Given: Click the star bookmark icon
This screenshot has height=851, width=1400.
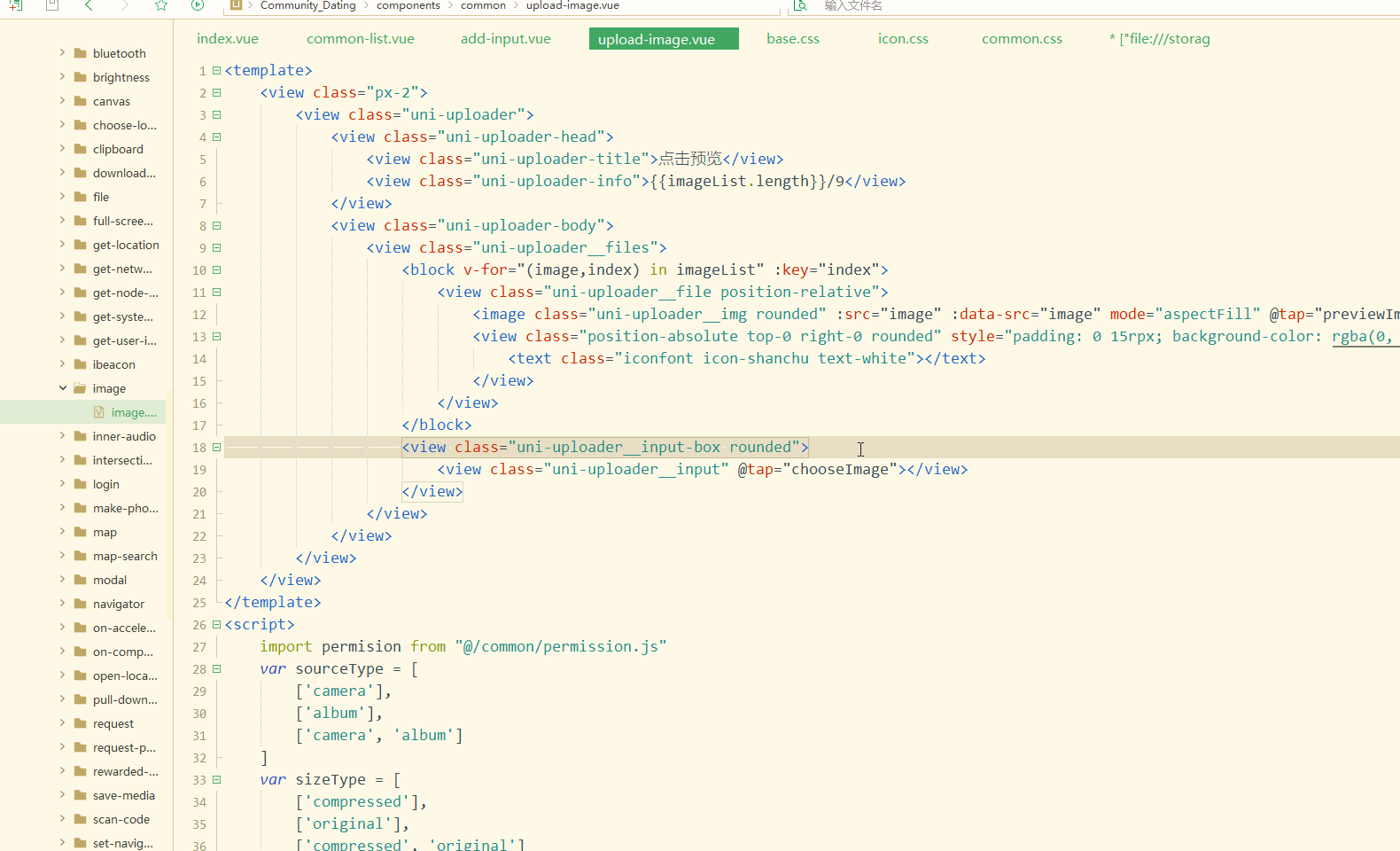Looking at the screenshot, I should [161, 4].
